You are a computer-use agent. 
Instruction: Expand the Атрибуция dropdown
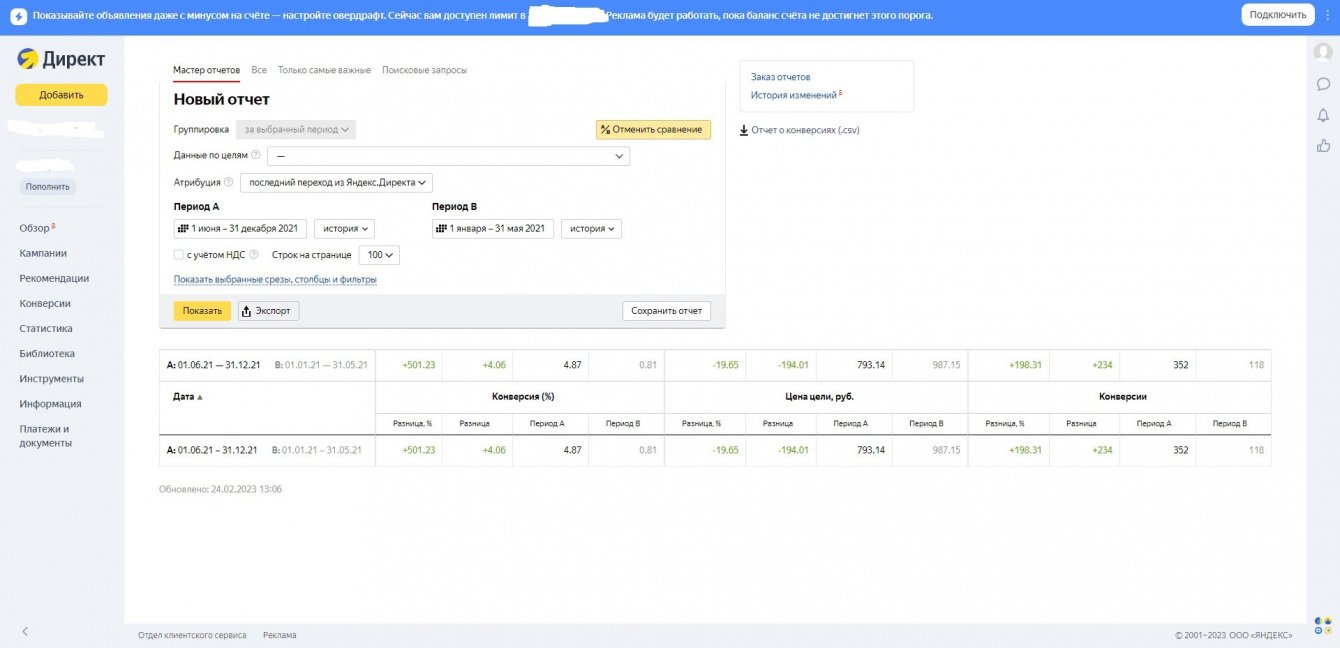336,183
